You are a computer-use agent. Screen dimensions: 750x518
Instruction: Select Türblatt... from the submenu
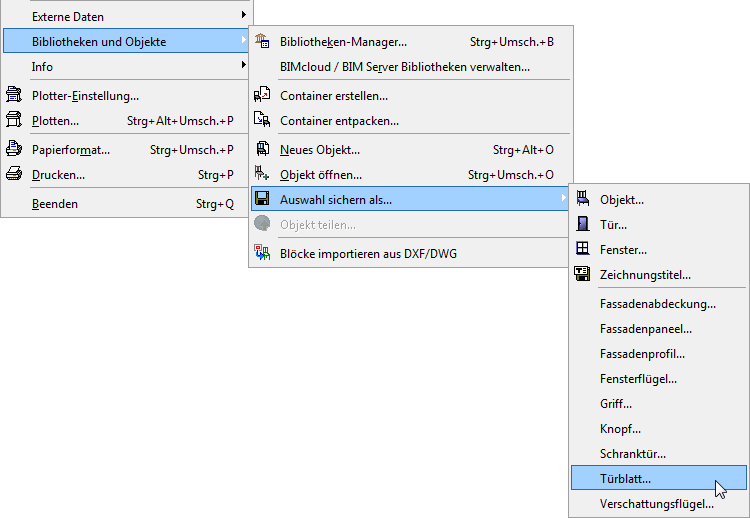[626, 479]
